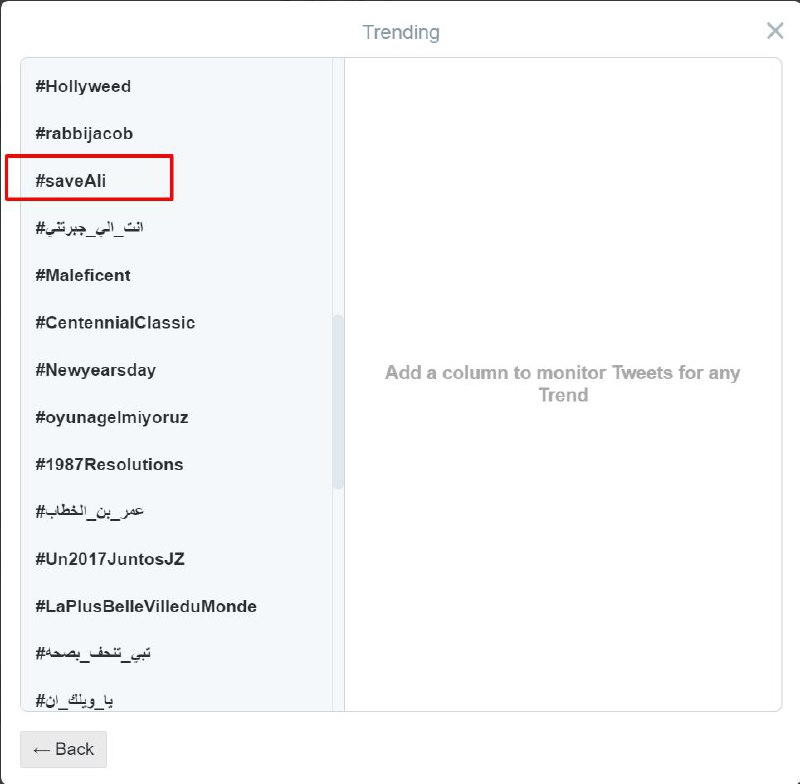Open the #LaPlusBelleVilleduMonde trend
800x784 pixels.
click(x=146, y=606)
